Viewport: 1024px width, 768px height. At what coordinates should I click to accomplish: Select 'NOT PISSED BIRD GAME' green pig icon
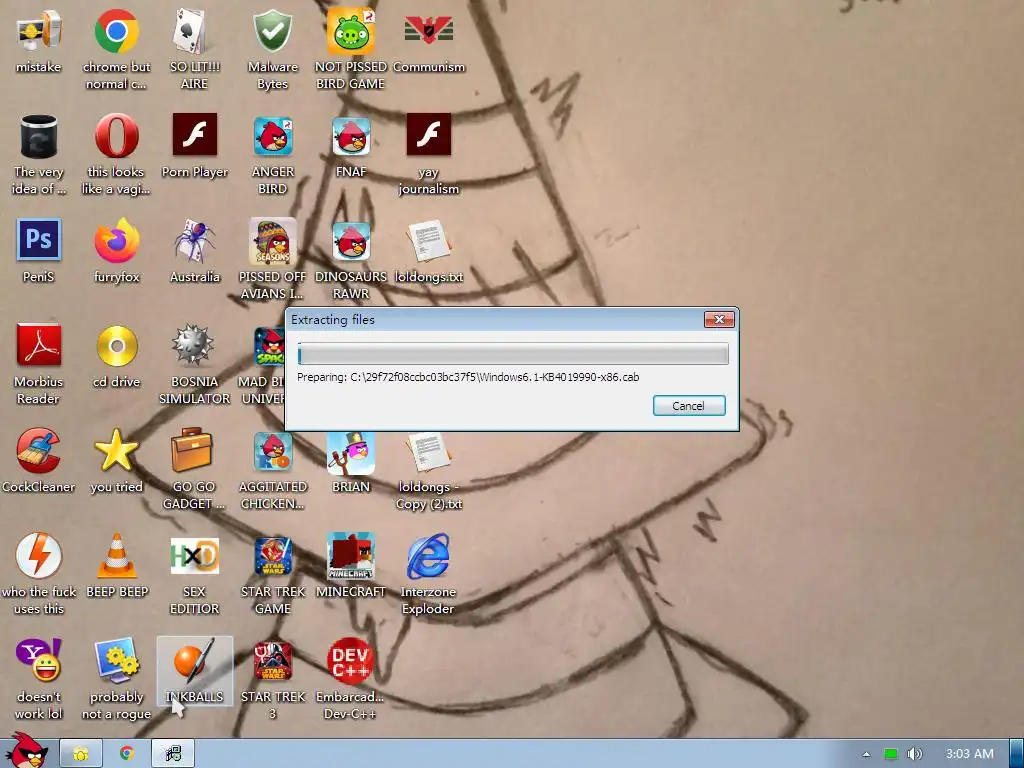(x=351, y=31)
